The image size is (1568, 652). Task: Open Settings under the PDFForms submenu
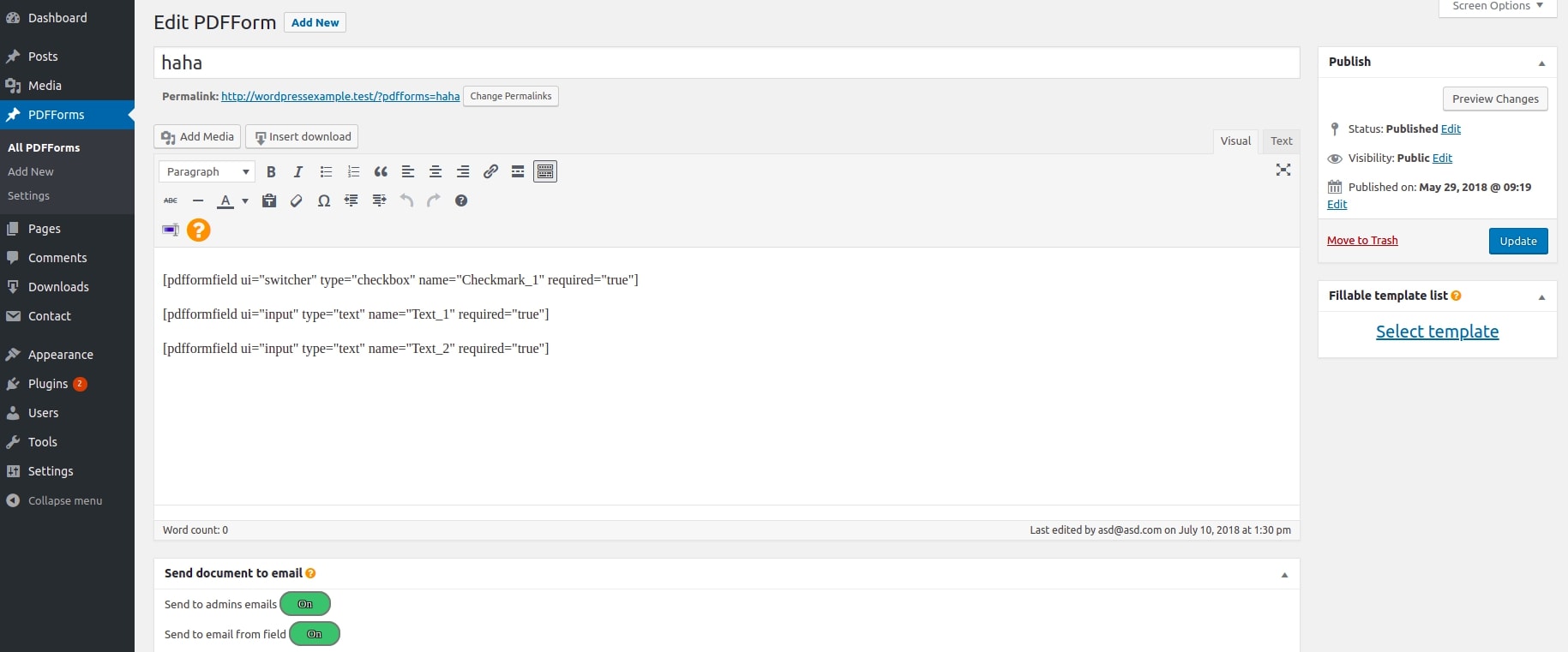[x=29, y=196]
